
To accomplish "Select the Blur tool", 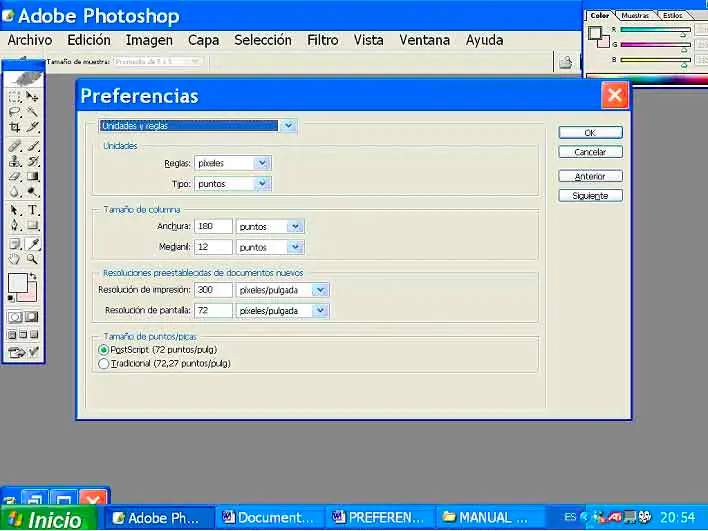I will 14,192.
